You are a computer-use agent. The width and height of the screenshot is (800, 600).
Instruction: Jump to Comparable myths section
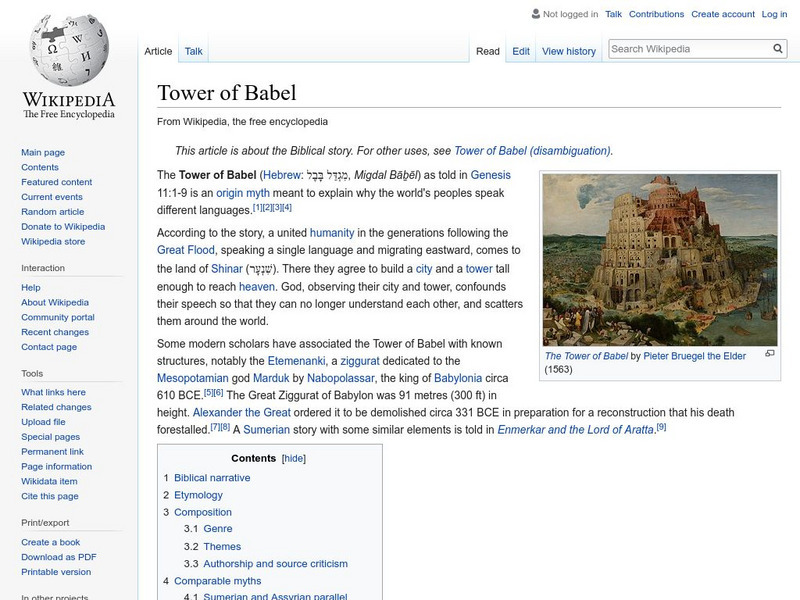(217, 581)
